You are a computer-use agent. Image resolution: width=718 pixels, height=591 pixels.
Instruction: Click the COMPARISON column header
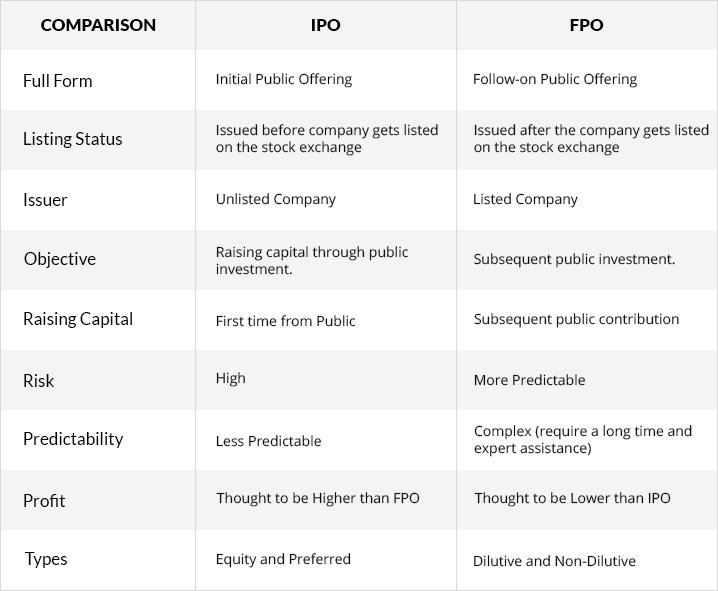[x=98, y=25]
